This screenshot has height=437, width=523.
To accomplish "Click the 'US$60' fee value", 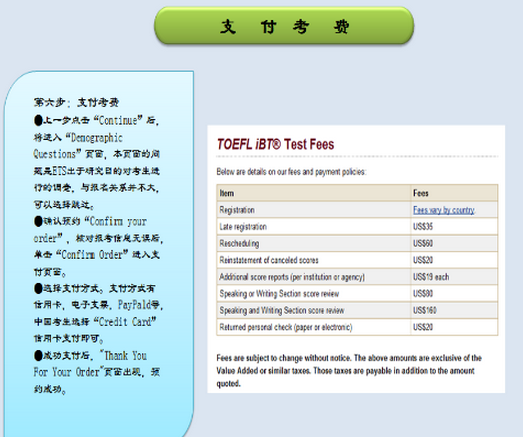I will 423,244.
